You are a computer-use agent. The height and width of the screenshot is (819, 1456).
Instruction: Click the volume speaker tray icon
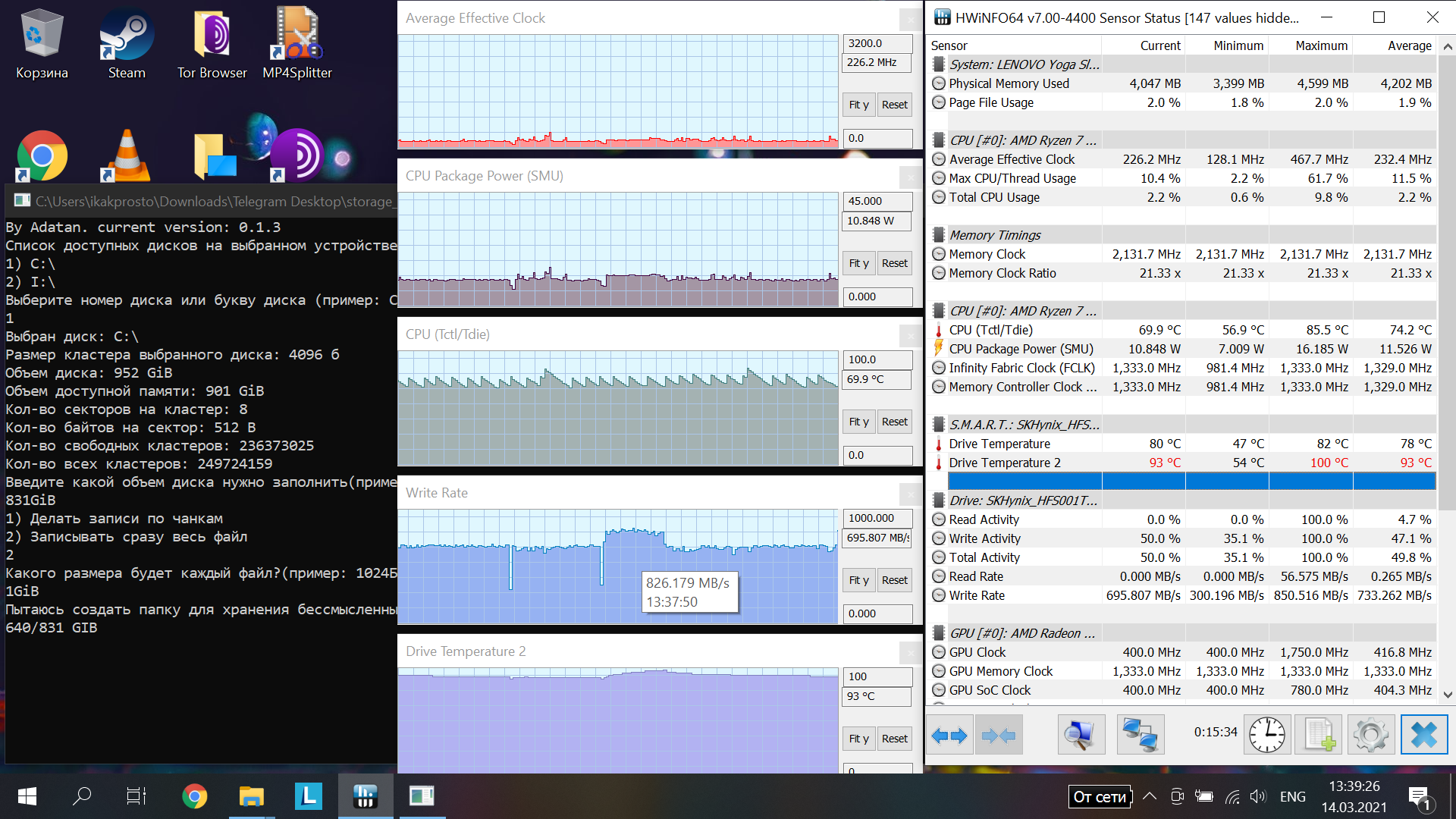tap(1258, 796)
